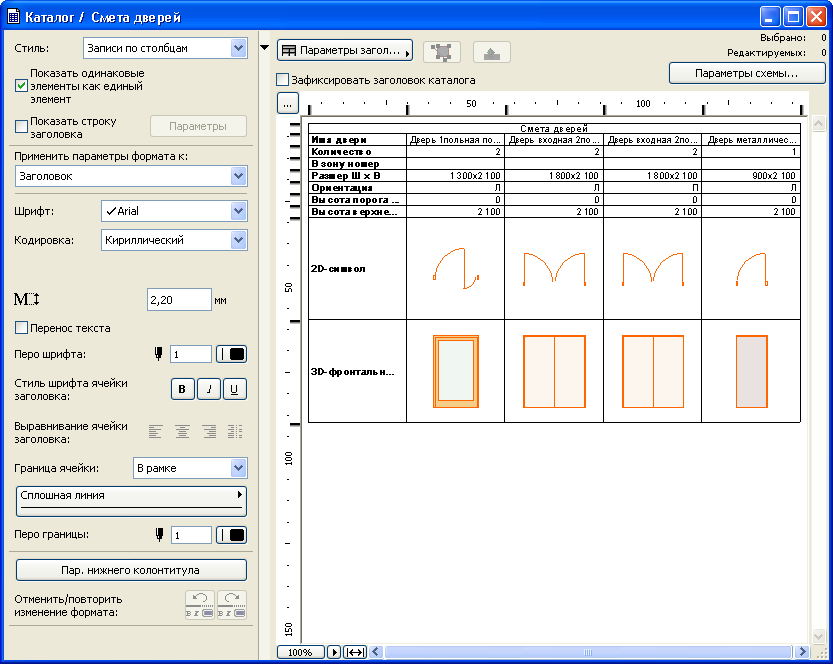Uncheck 'Показать одинаковые элементы как единый элемент'
The width and height of the screenshot is (833, 664).
click(21, 86)
